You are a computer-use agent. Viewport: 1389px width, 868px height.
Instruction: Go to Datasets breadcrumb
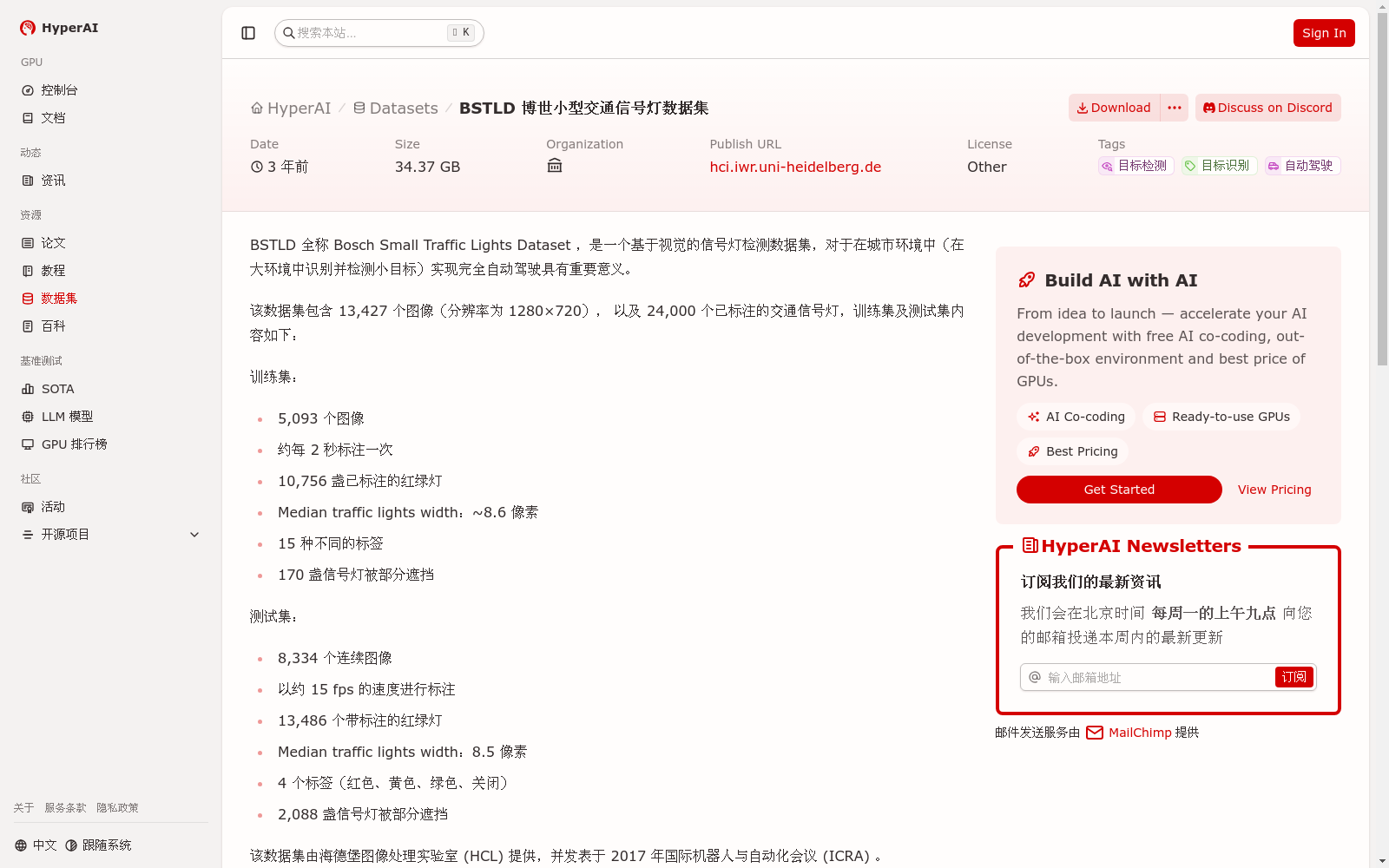395,108
